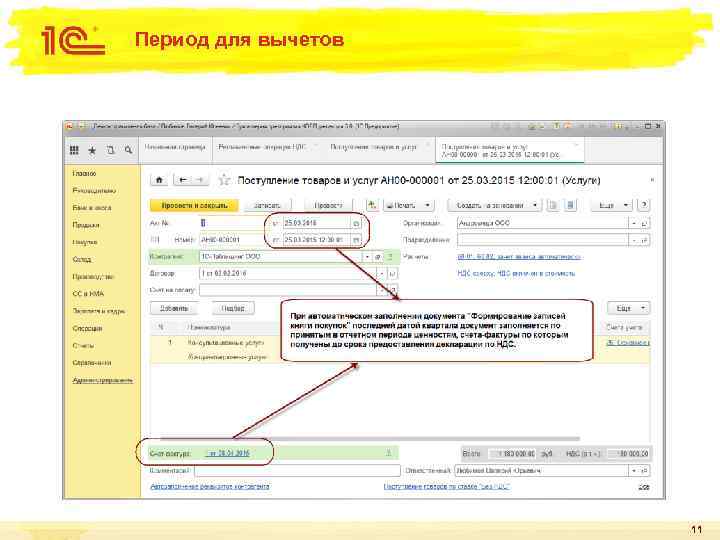Open favorites with the star icon

[x=92, y=150]
